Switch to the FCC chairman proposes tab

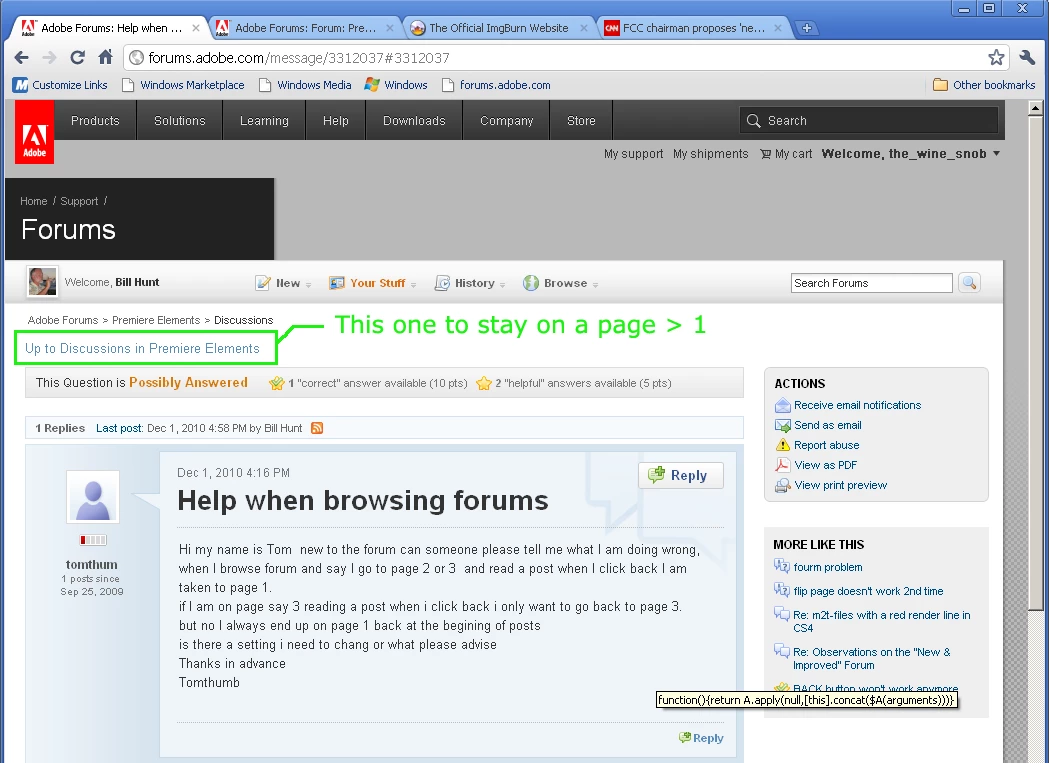(693, 28)
